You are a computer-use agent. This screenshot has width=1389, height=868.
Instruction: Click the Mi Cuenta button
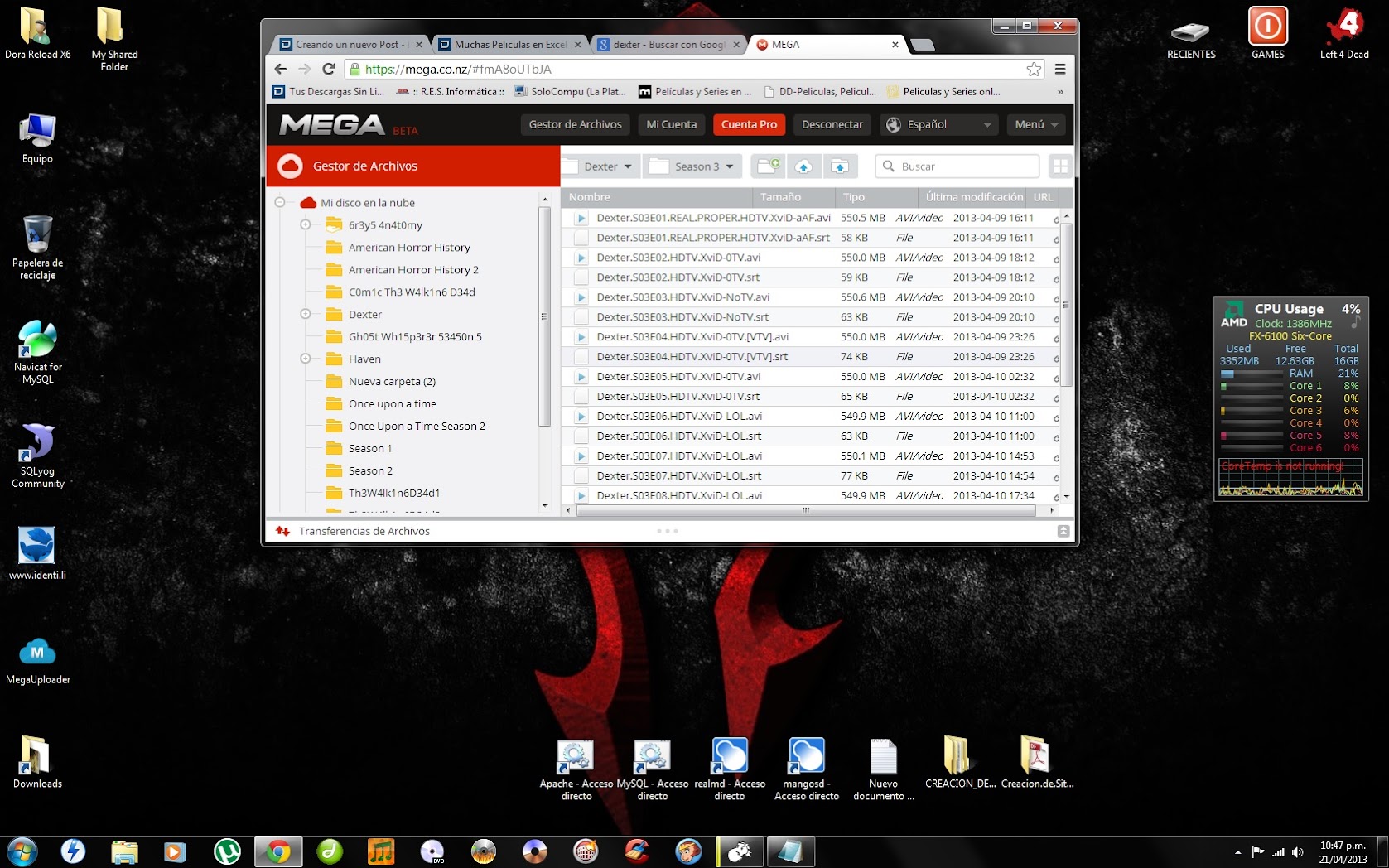tap(672, 125)
